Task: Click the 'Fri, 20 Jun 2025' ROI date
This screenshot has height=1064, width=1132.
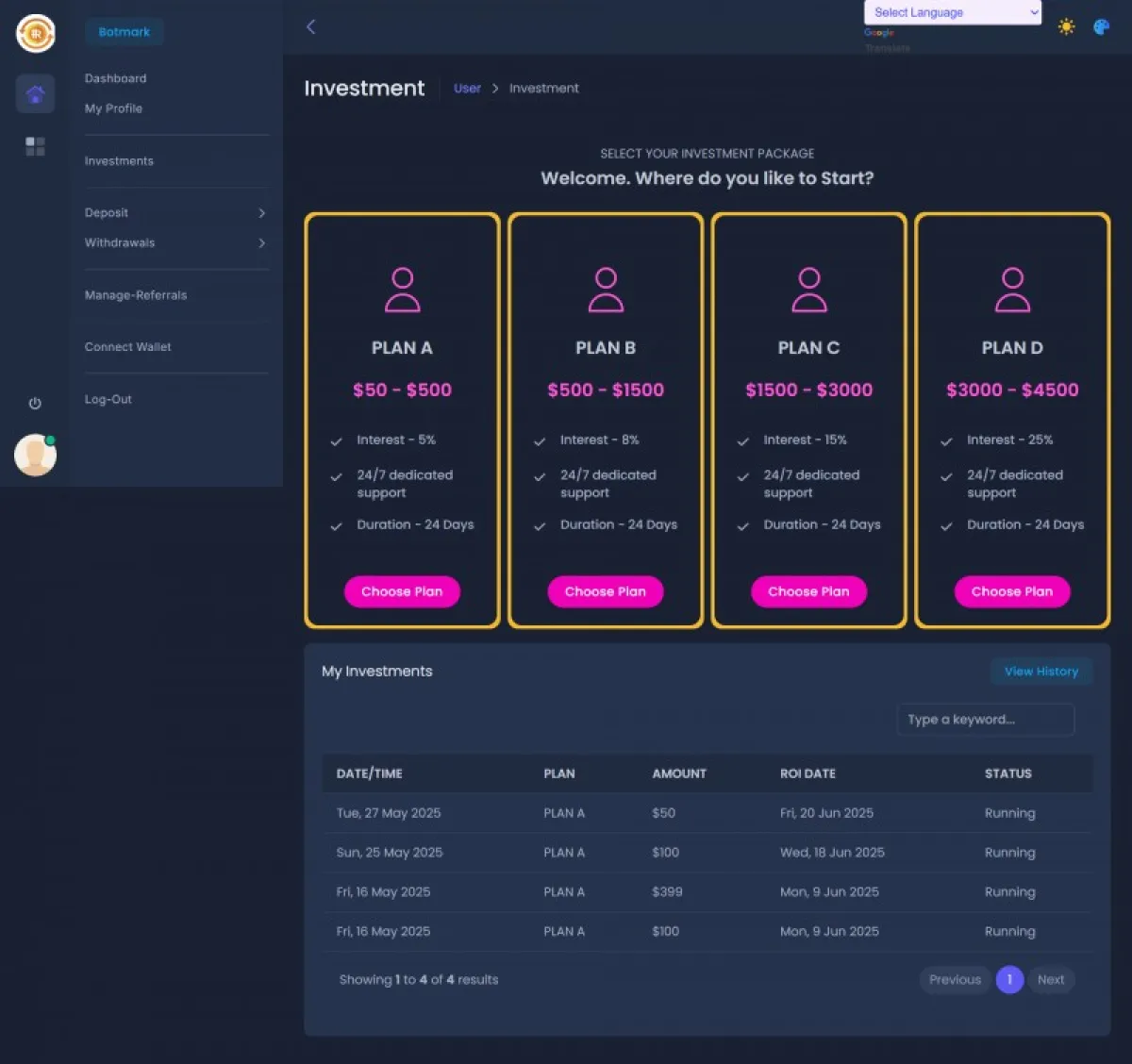Action: click(x=826, y=813)
